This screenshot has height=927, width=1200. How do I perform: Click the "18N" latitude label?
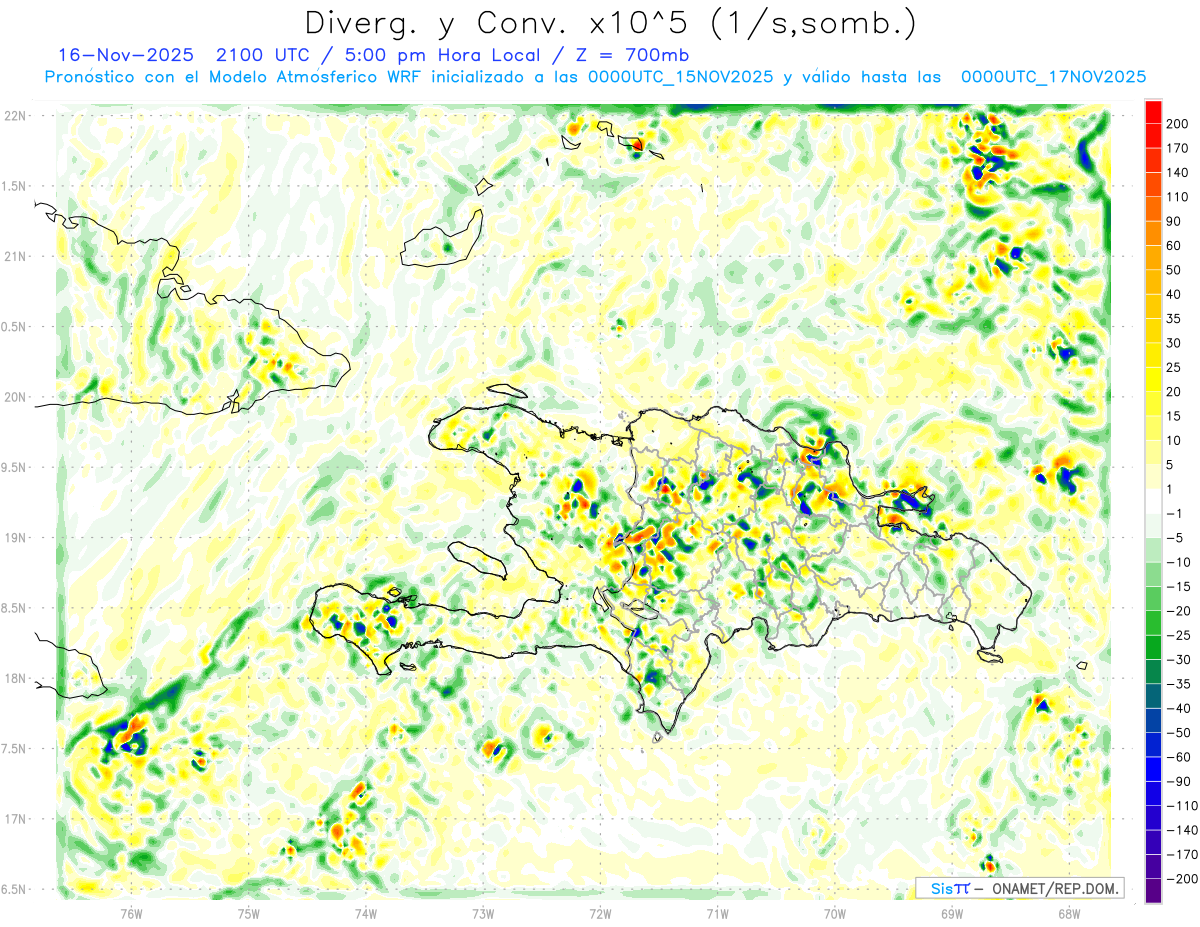point(15,679)
